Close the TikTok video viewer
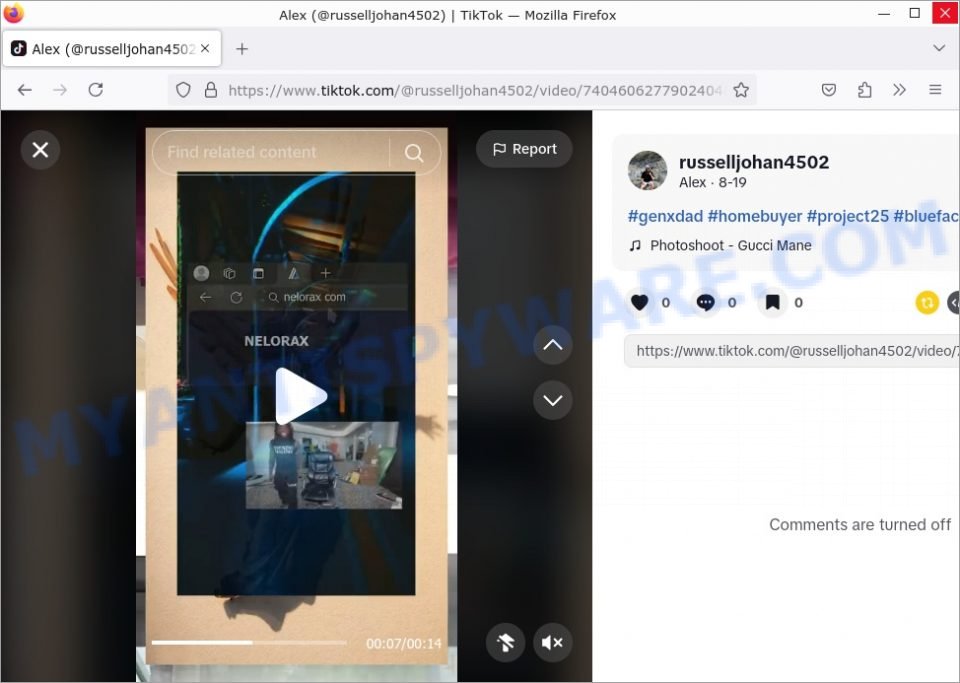 click(x=40, y=149)
